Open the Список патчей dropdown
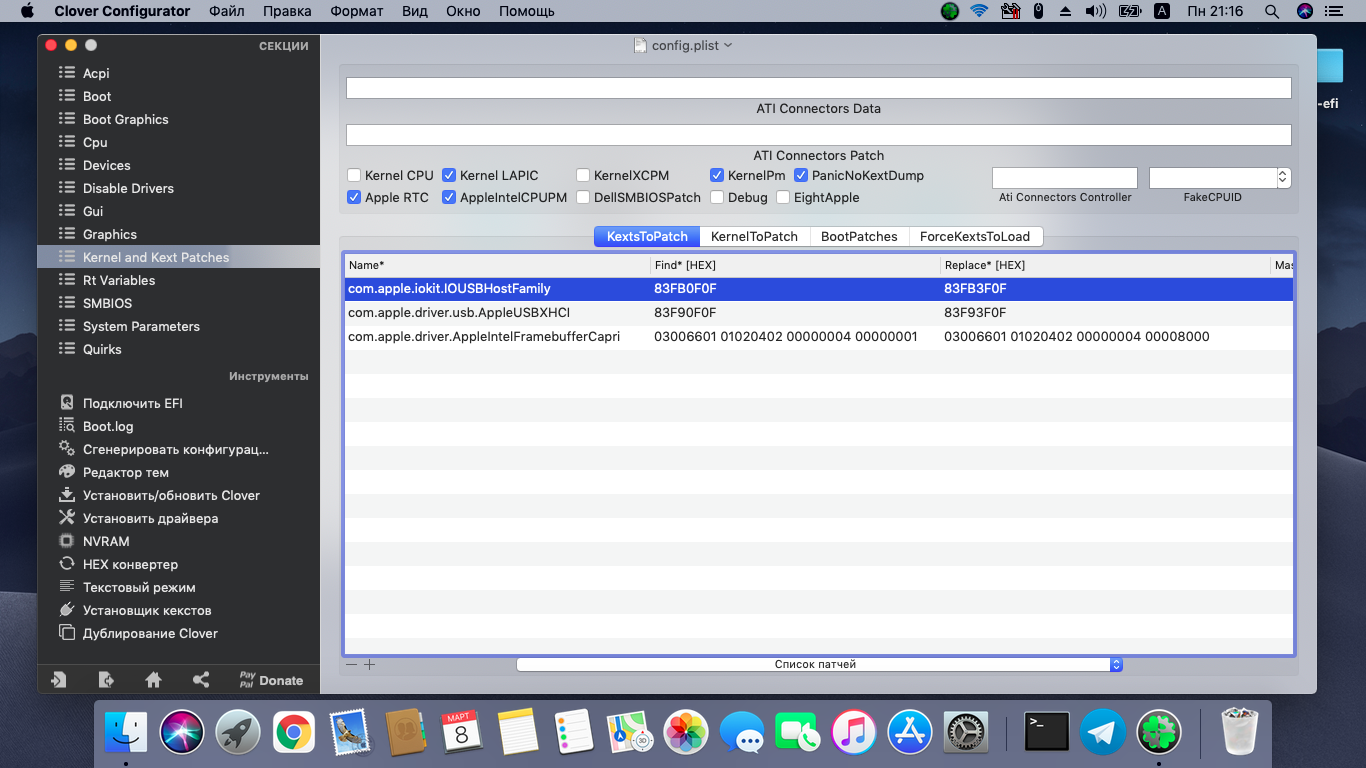1366x768 pixels. click(820, 664)
